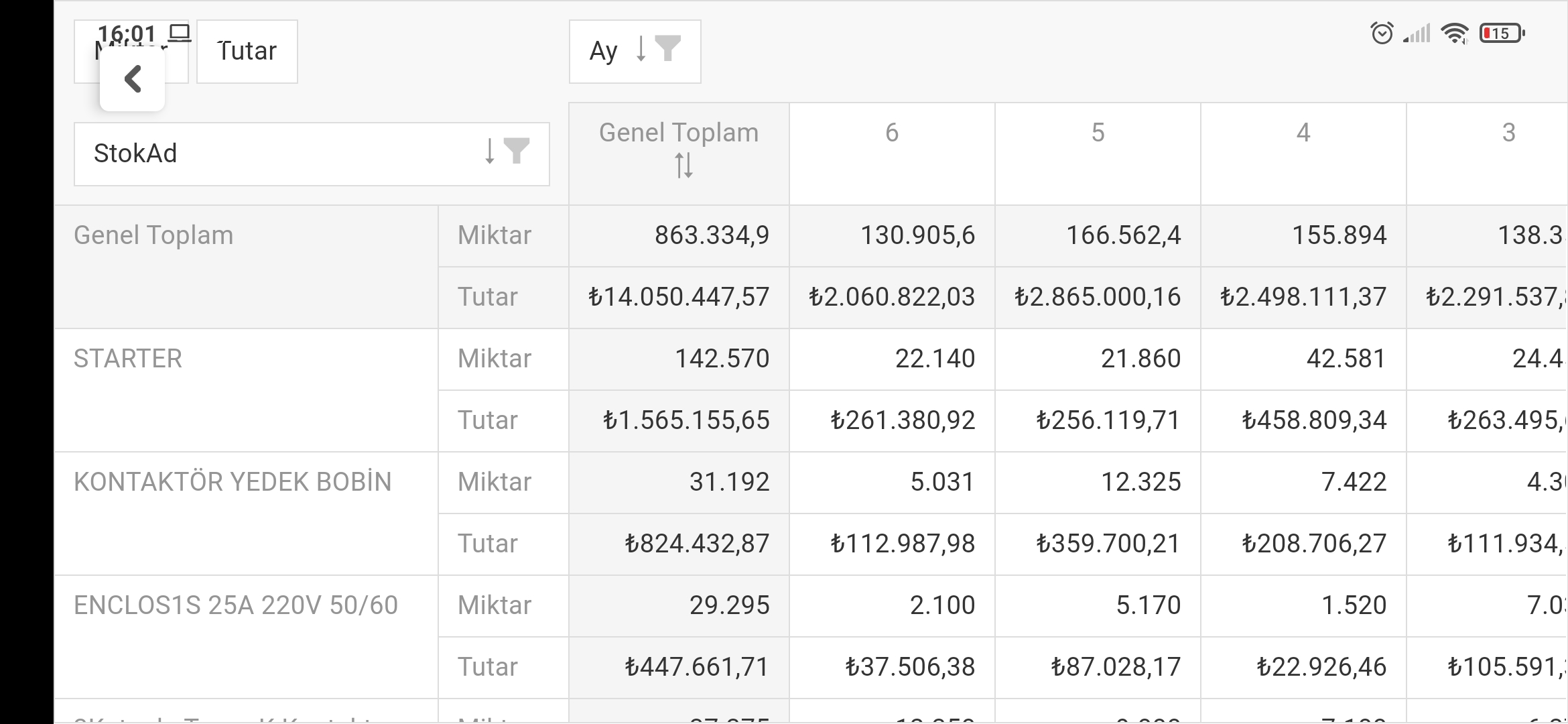
Task: Tap the cellular signal icon
Action: (x=1417, y=33)
